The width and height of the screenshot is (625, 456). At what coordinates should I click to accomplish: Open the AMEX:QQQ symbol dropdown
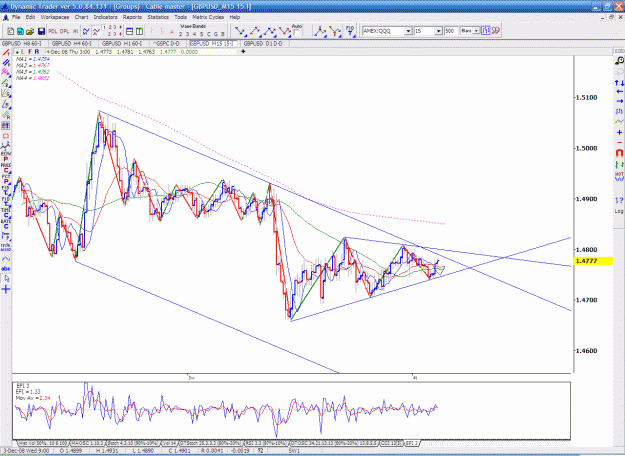[408, 31]
